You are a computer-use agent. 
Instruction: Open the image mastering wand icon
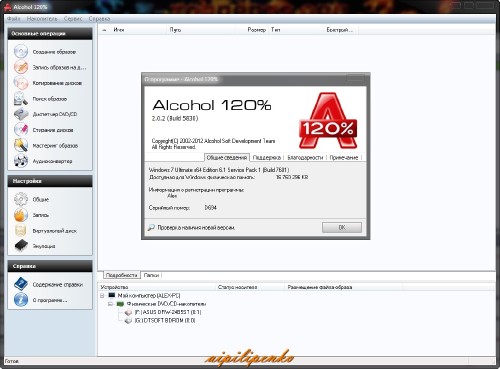pos(21,146)
